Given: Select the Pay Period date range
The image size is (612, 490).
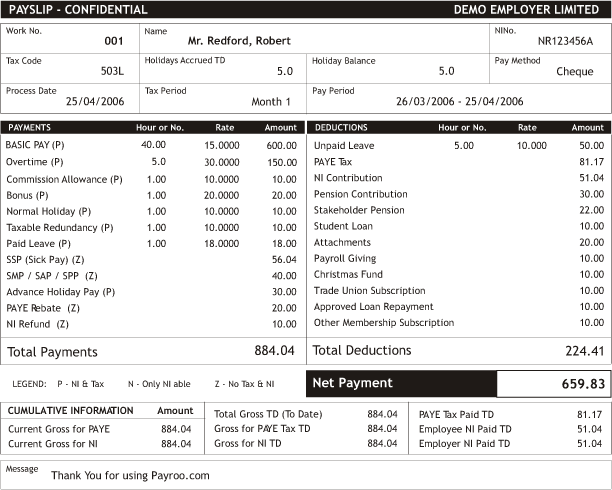Looking at the screenshot, I should [x=459, y=101].
